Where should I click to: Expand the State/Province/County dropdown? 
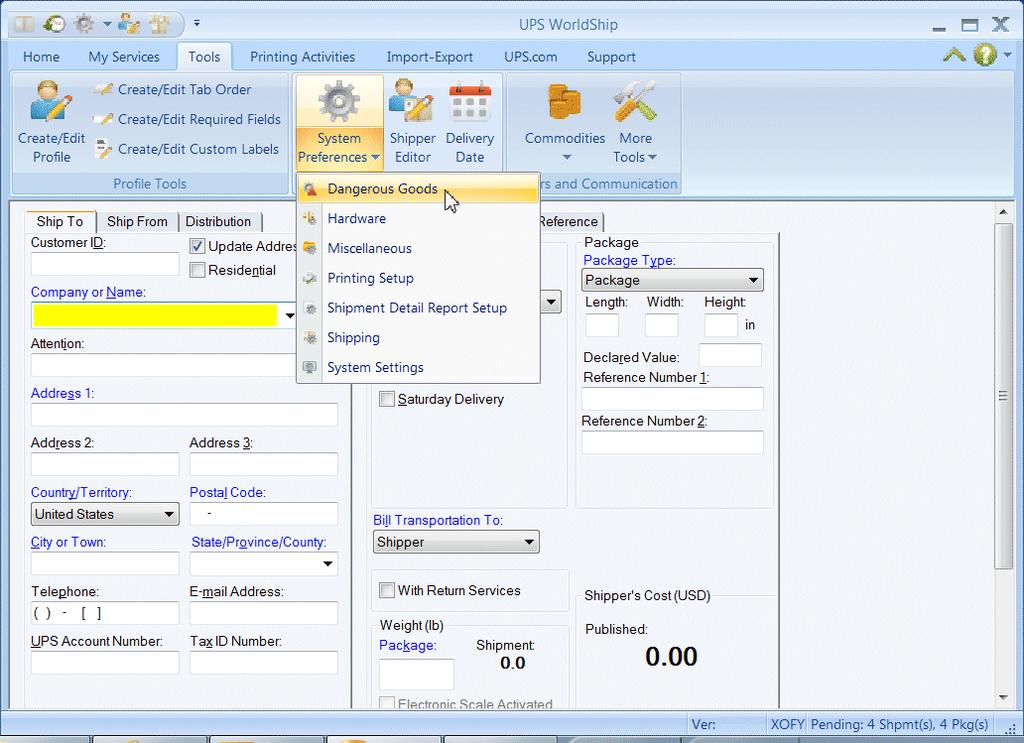pos(328,563)
